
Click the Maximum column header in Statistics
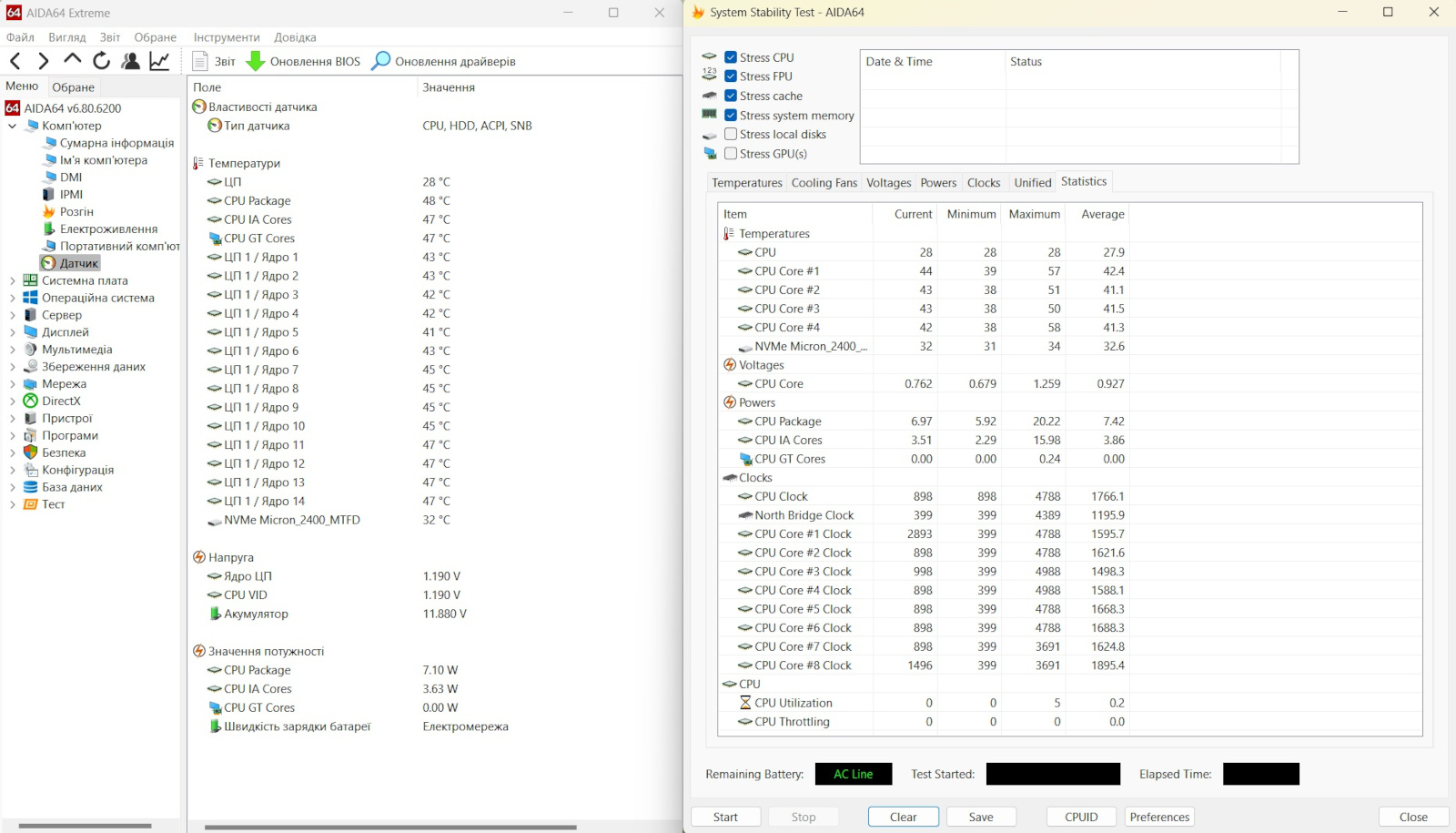point(1035,214)
